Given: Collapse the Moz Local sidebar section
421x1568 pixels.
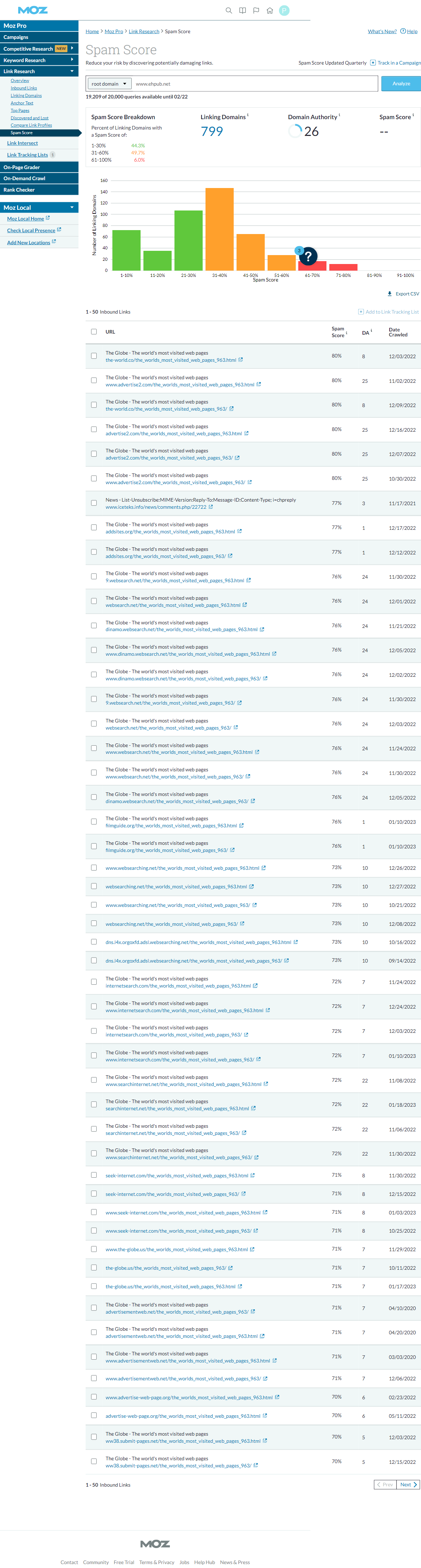Looking at the screenshot, I should (72, 208).
